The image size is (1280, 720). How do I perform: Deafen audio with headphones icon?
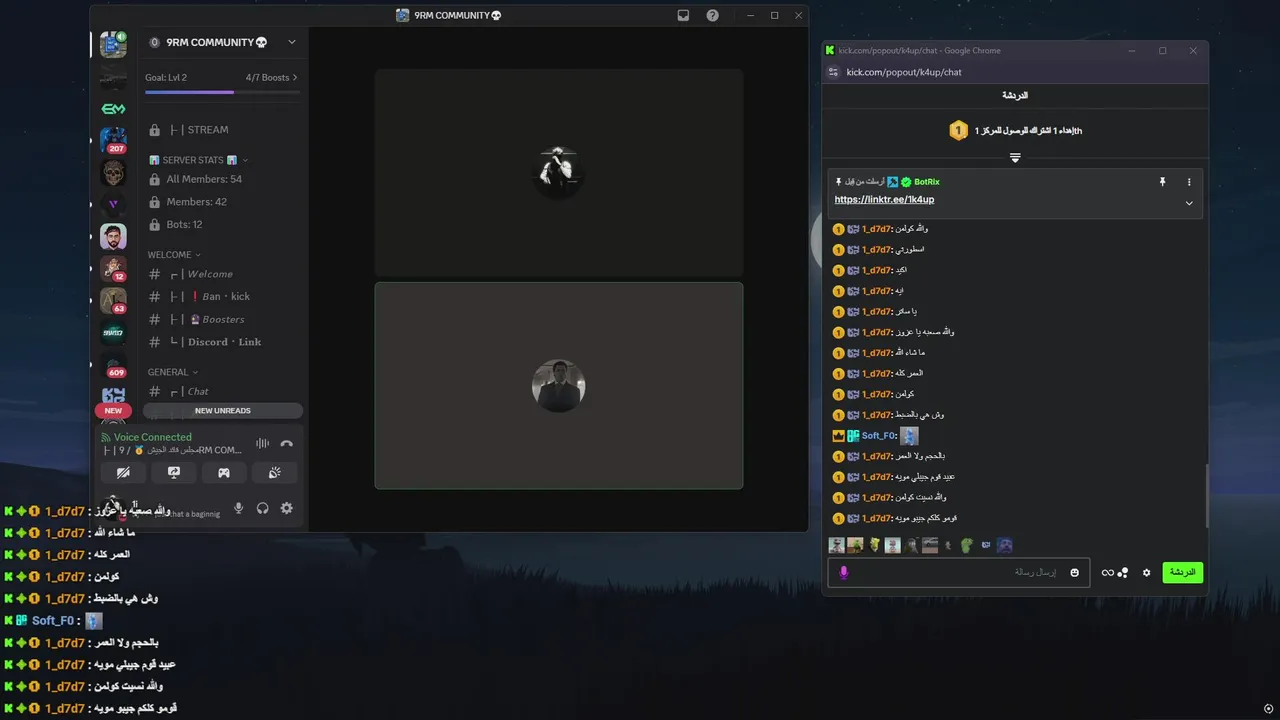(x=262, y=508)
